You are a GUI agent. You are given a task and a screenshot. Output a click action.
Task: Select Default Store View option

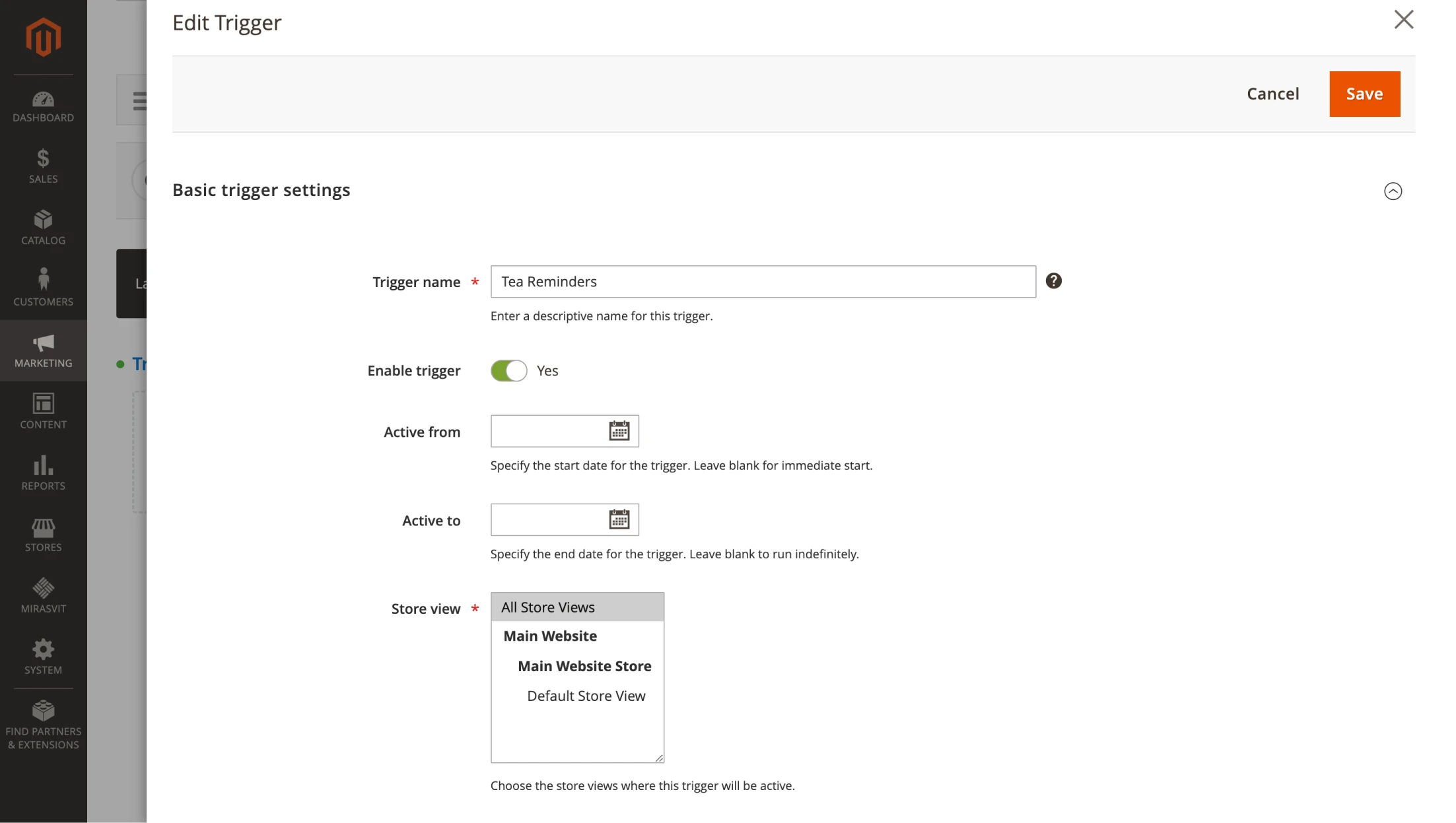586,696
